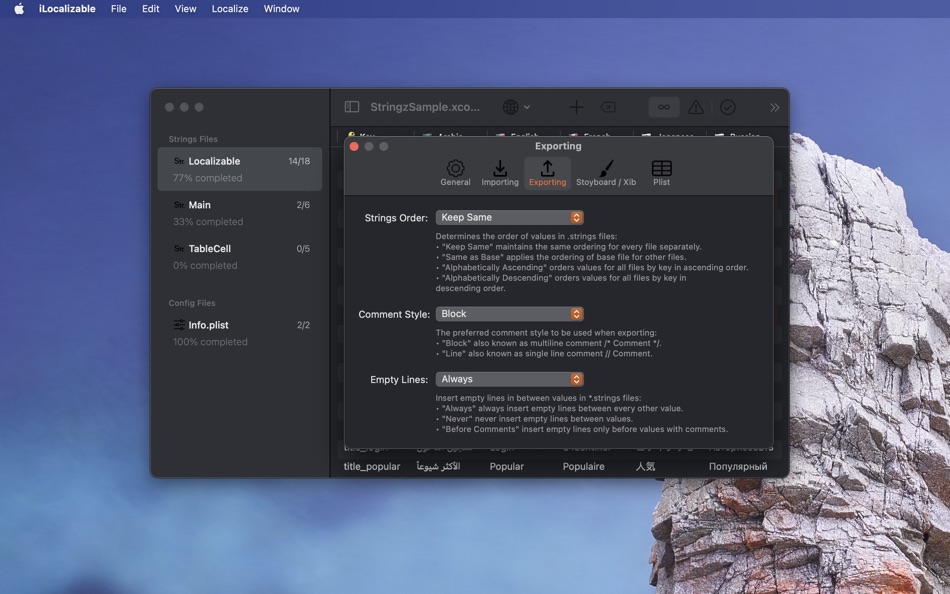
Task: Switch to the Importing preferences tab
Action: point(500,173)
